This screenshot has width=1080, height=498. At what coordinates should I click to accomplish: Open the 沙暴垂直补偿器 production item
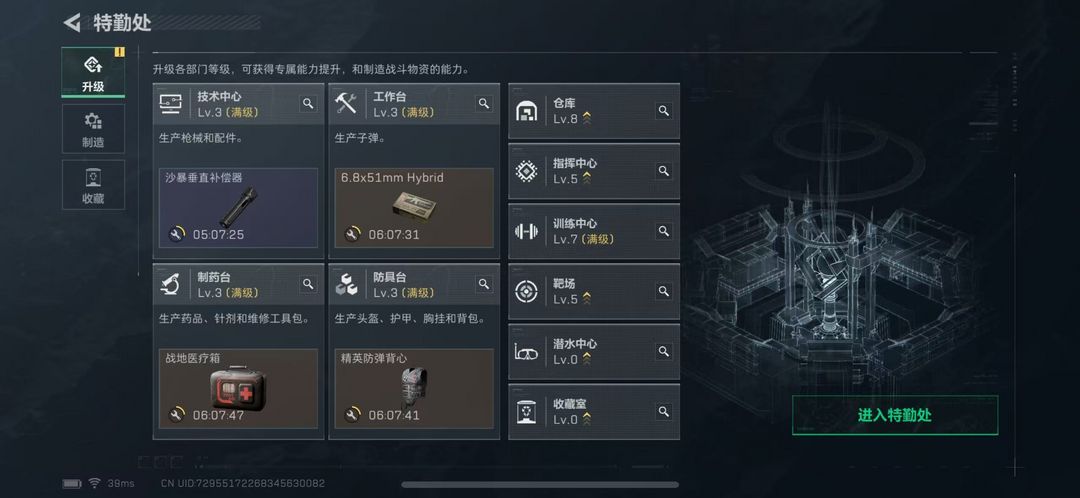(x=238, y=208)
